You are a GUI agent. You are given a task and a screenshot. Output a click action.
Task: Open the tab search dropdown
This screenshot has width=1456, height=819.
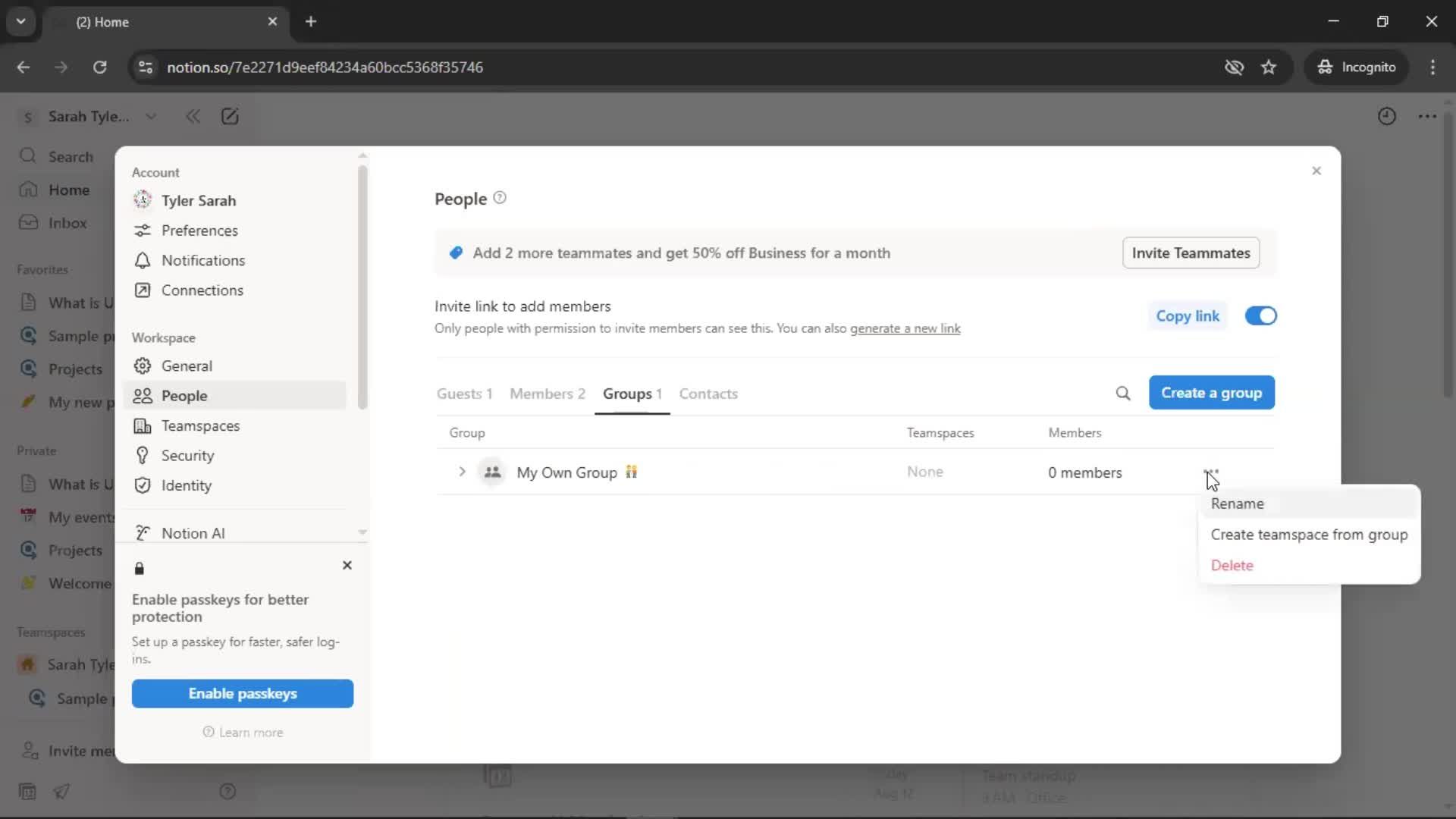point(21,21)
